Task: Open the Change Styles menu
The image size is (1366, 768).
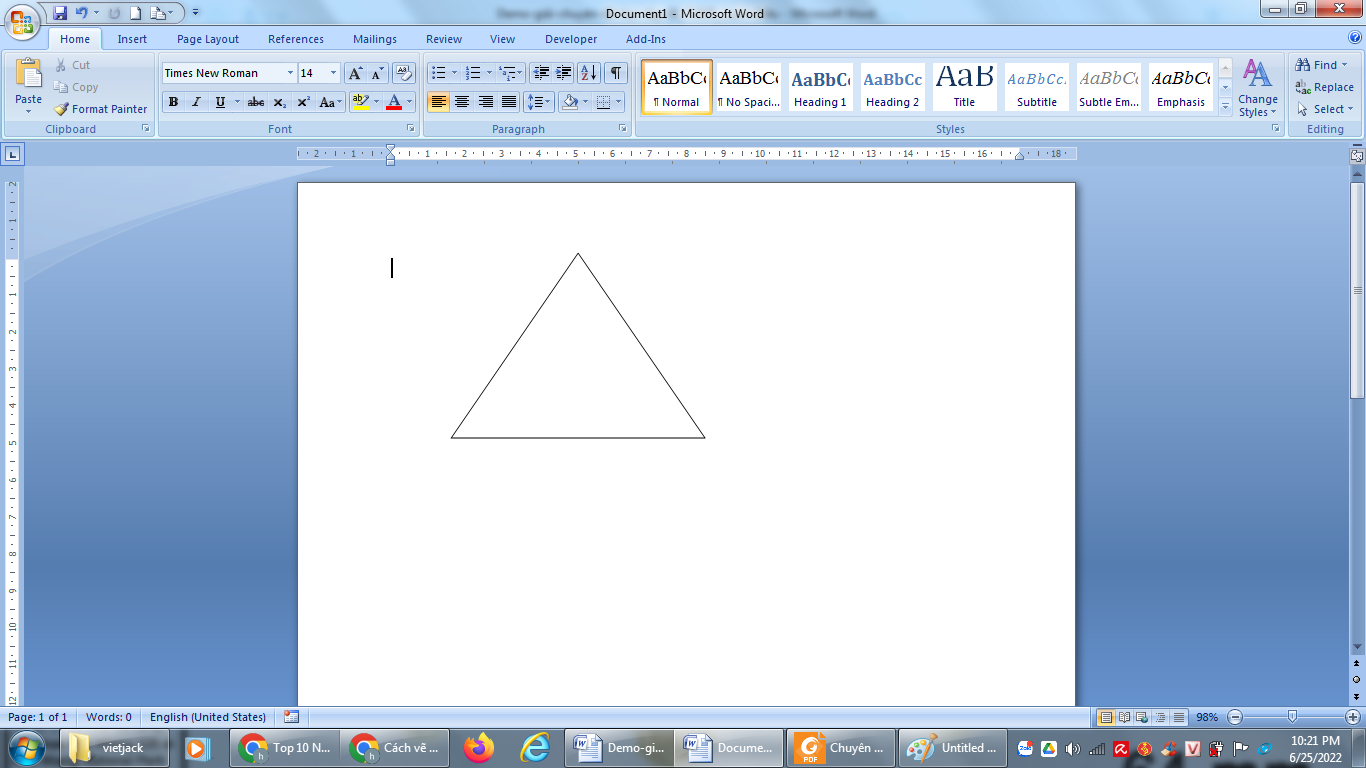Action: [x=1257, y=89]
